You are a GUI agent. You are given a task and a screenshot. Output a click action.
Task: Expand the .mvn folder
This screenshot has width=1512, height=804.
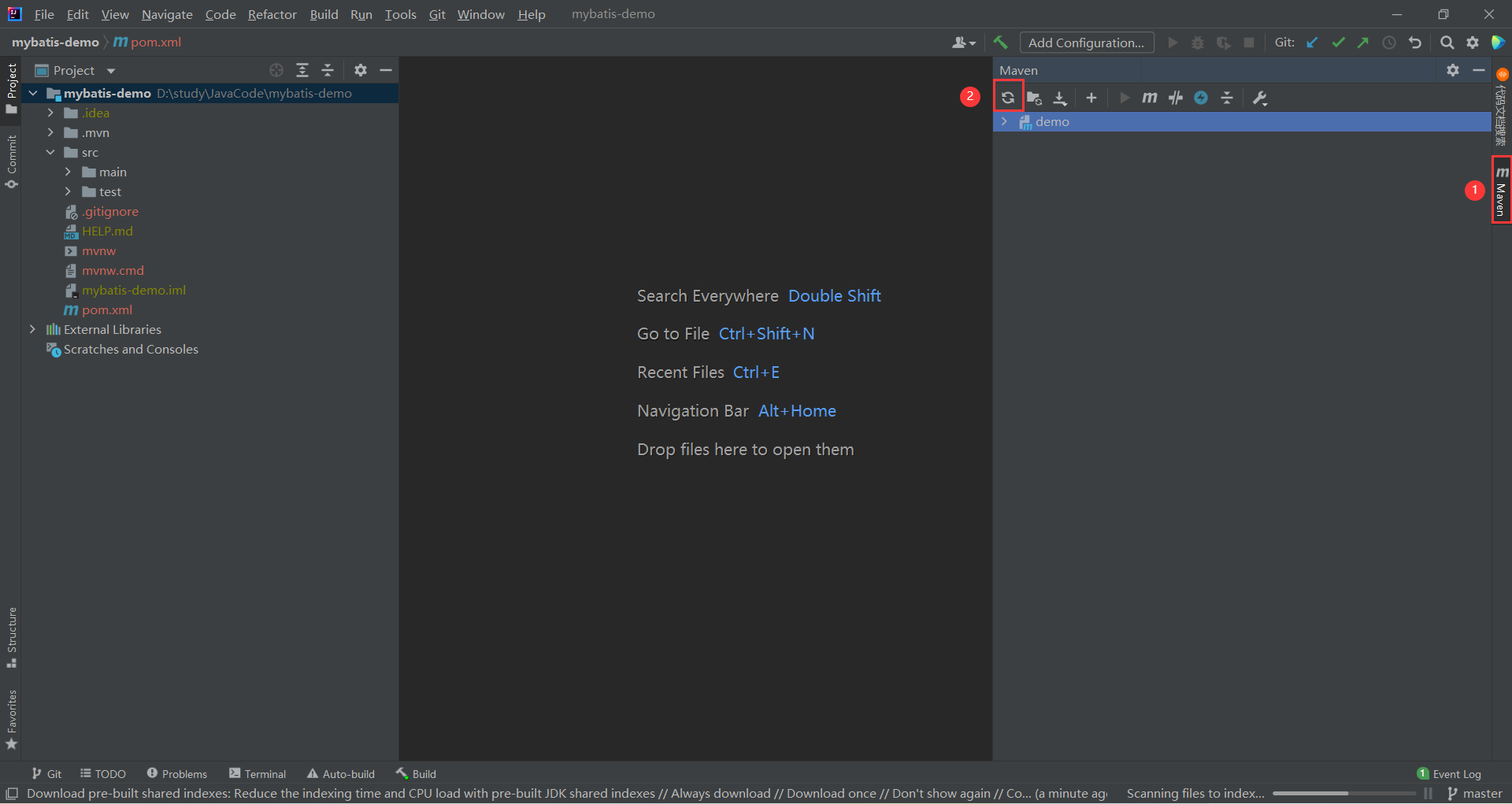pyautogui.click(x=50, y=132)
